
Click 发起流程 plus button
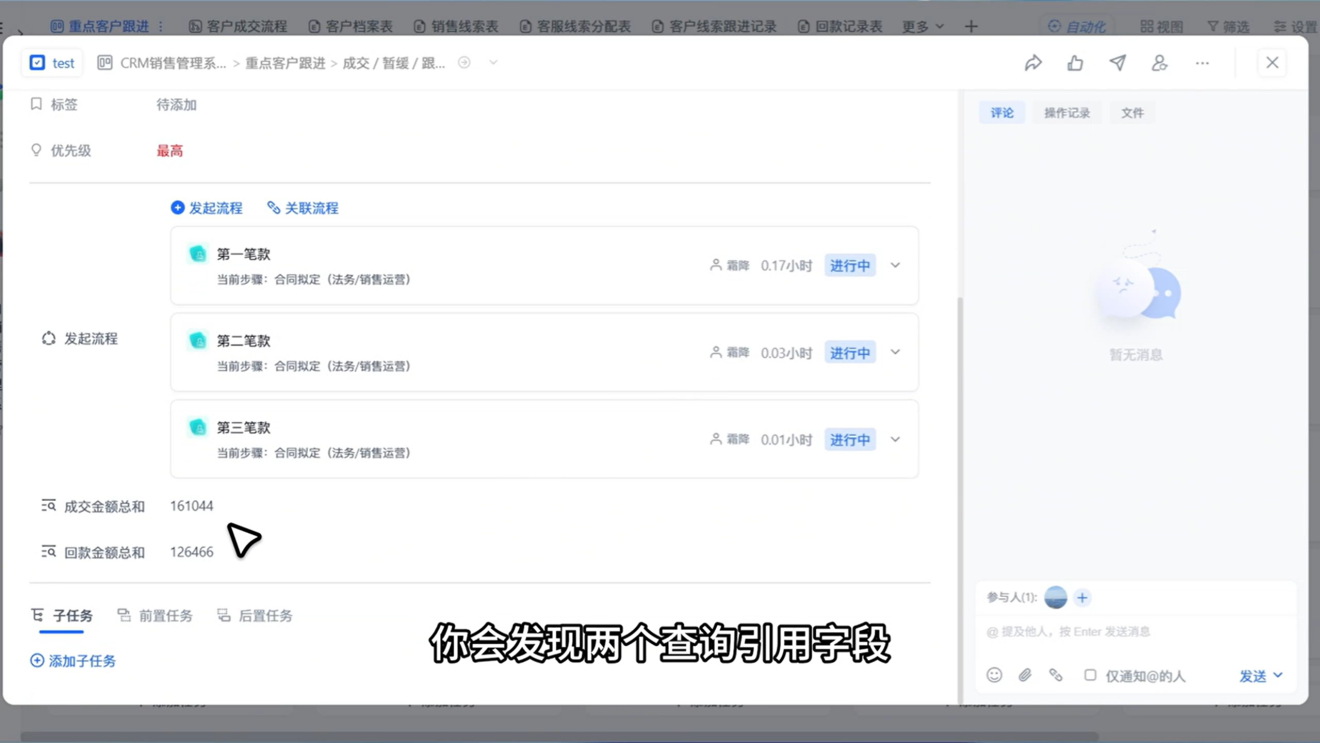point(206,208)
